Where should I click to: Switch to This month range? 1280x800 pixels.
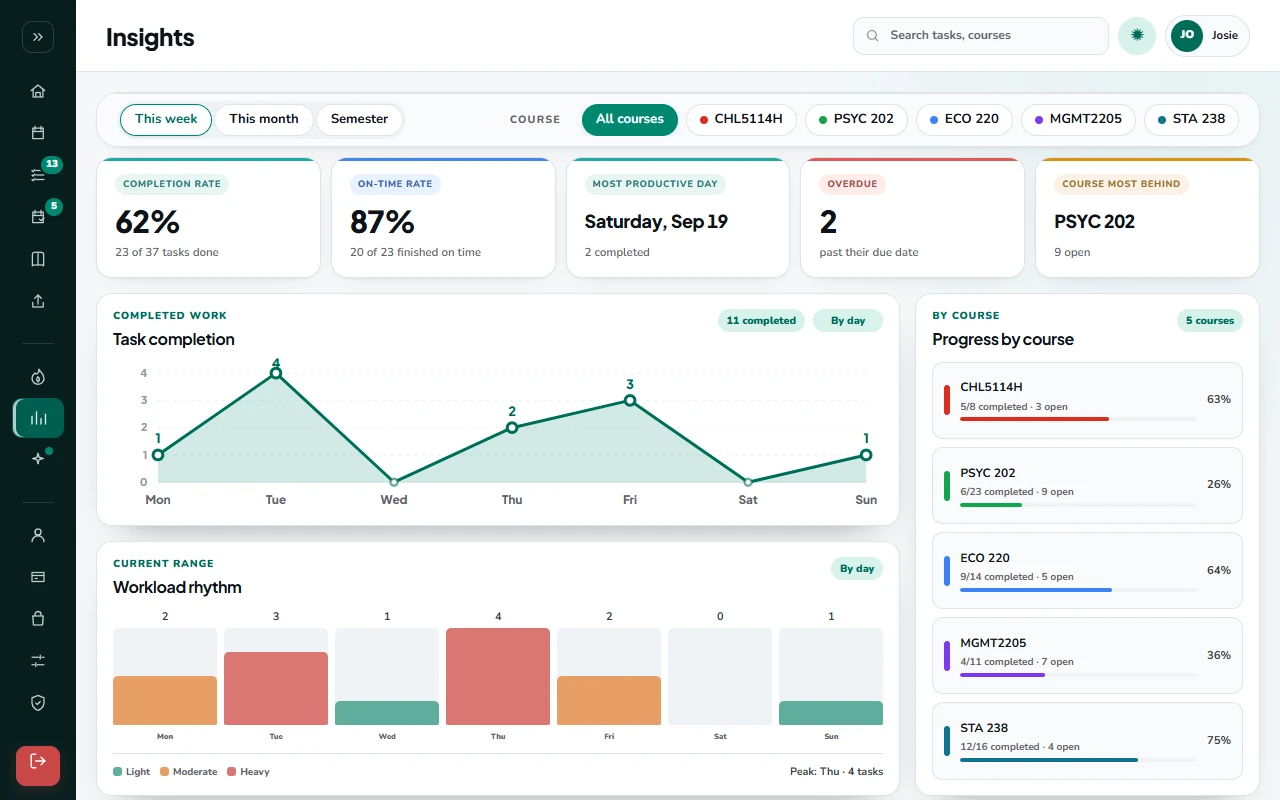click(264, 120)
